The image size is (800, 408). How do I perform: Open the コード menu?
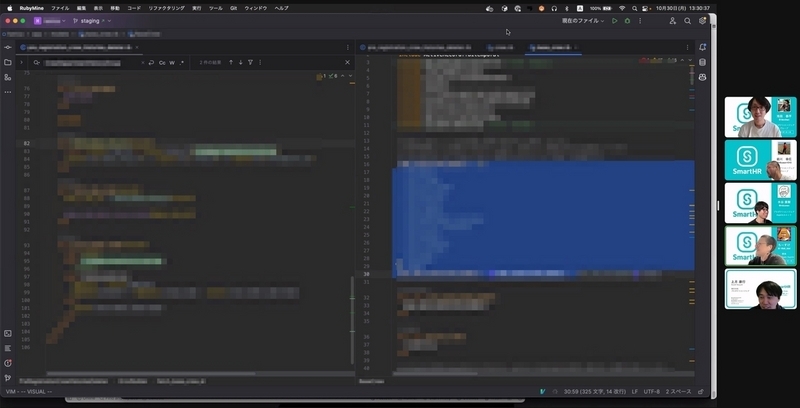pyautogui.click(x=134, y=8)
